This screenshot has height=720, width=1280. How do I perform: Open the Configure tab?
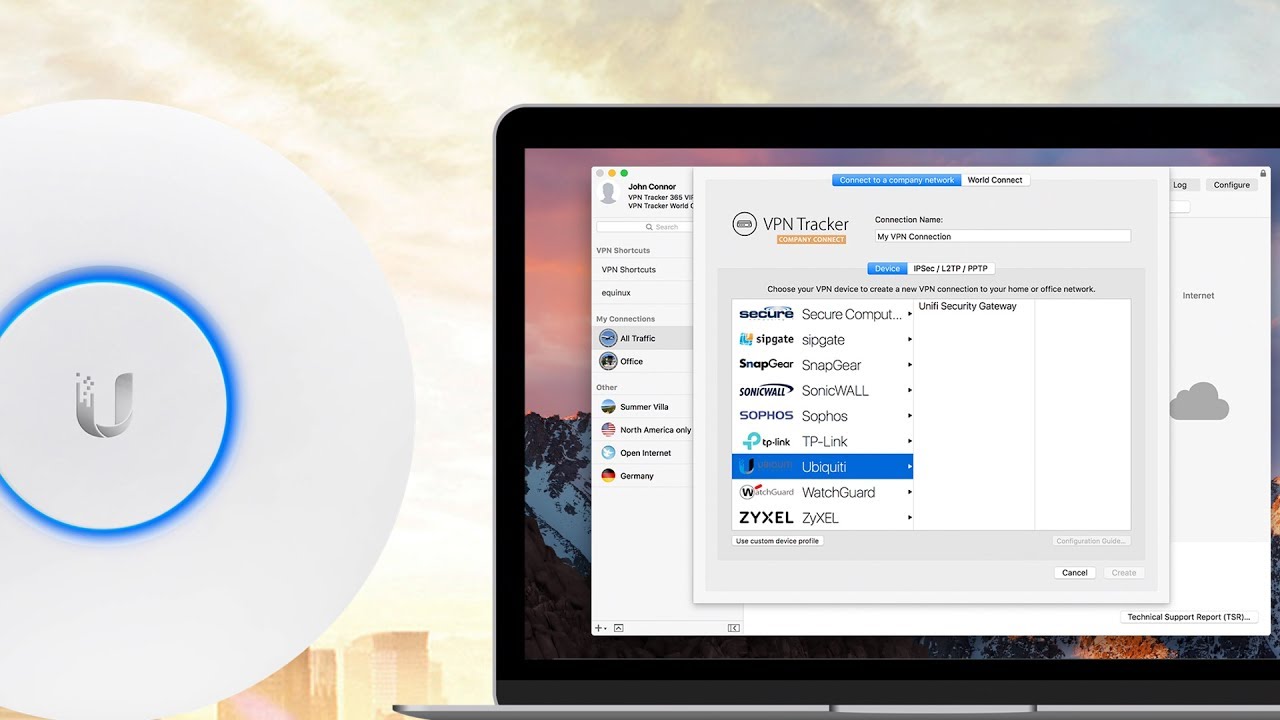point(1232,185)
